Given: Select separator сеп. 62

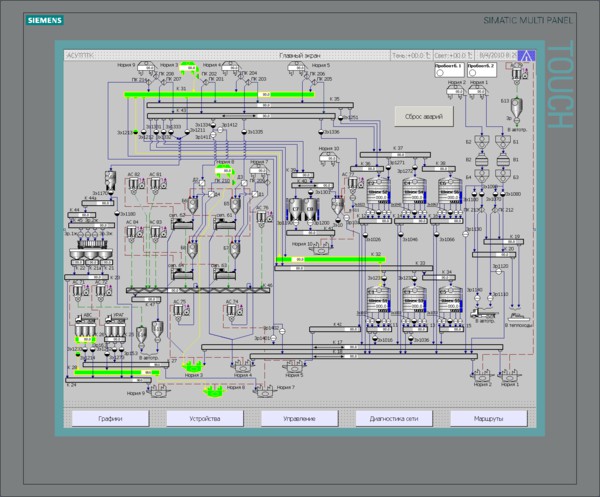Looking at the screenshot, I should [183, 224].
